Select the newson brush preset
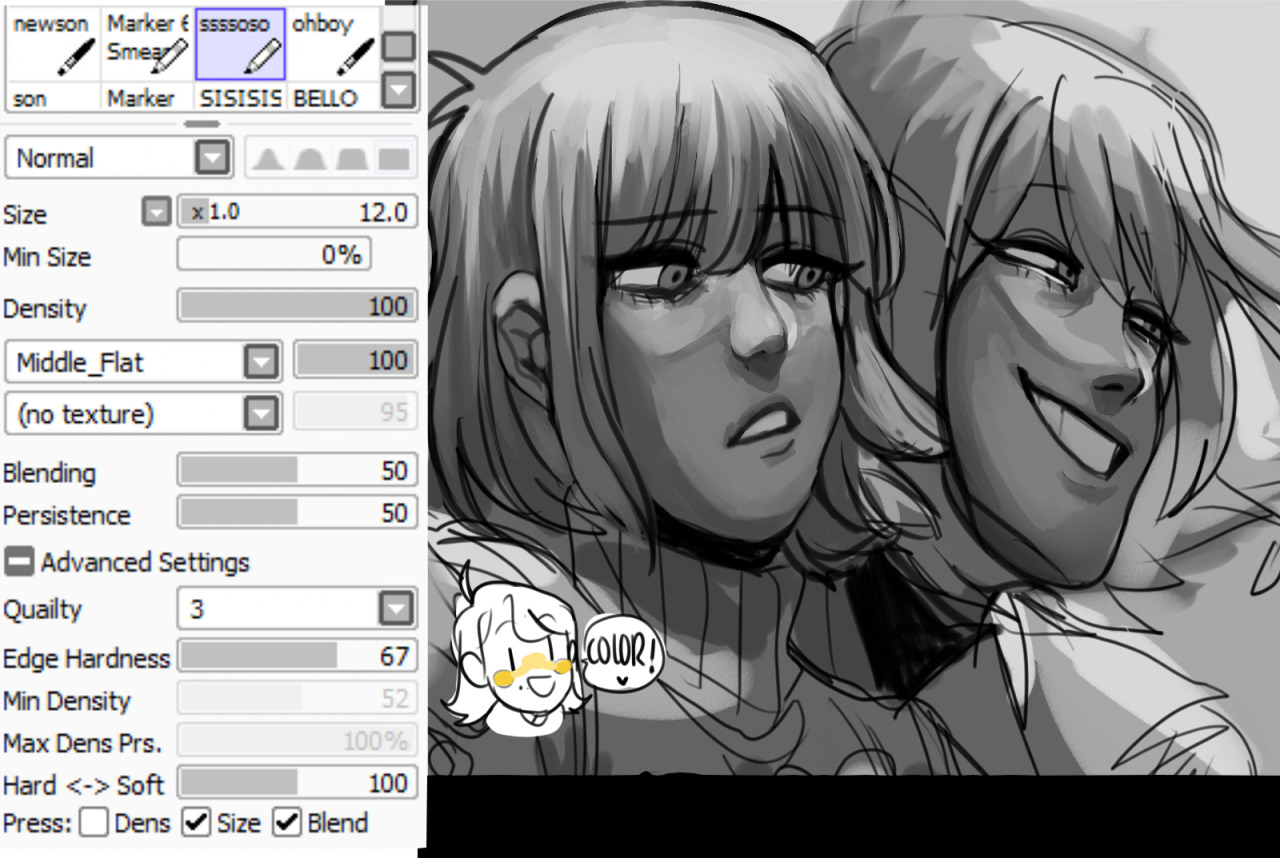The image size is (1280, 858). tap(52, 44)
